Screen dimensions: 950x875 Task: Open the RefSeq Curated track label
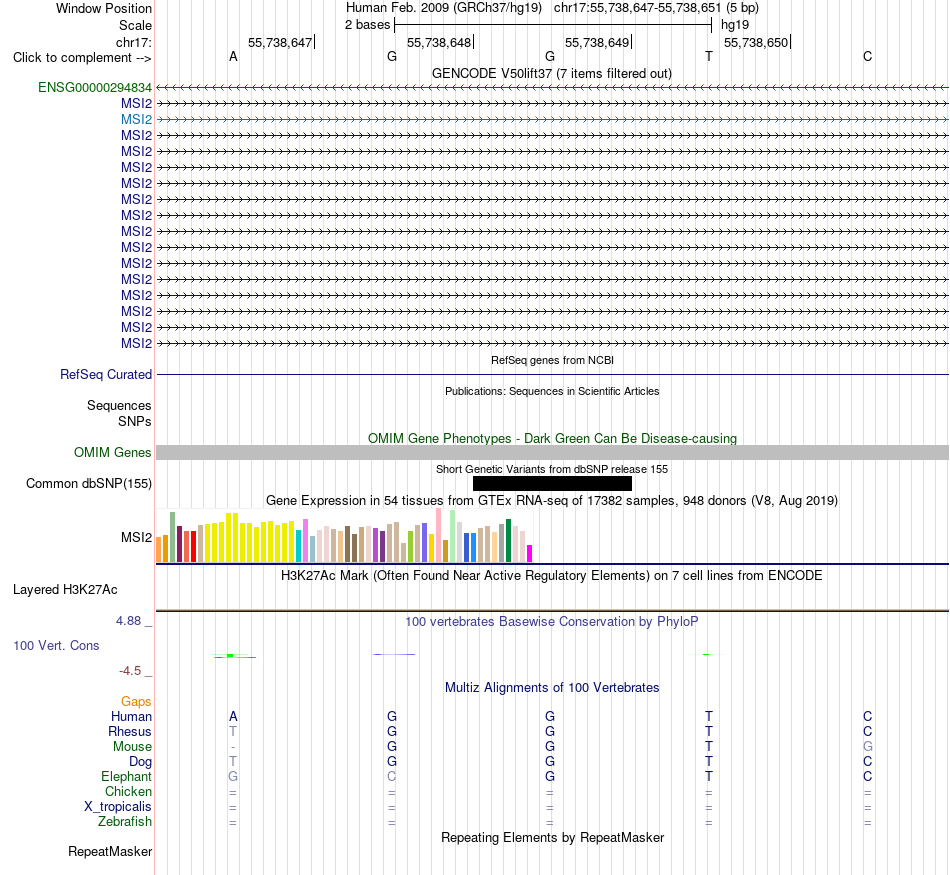pyautogui.click(x=106, y=374)
